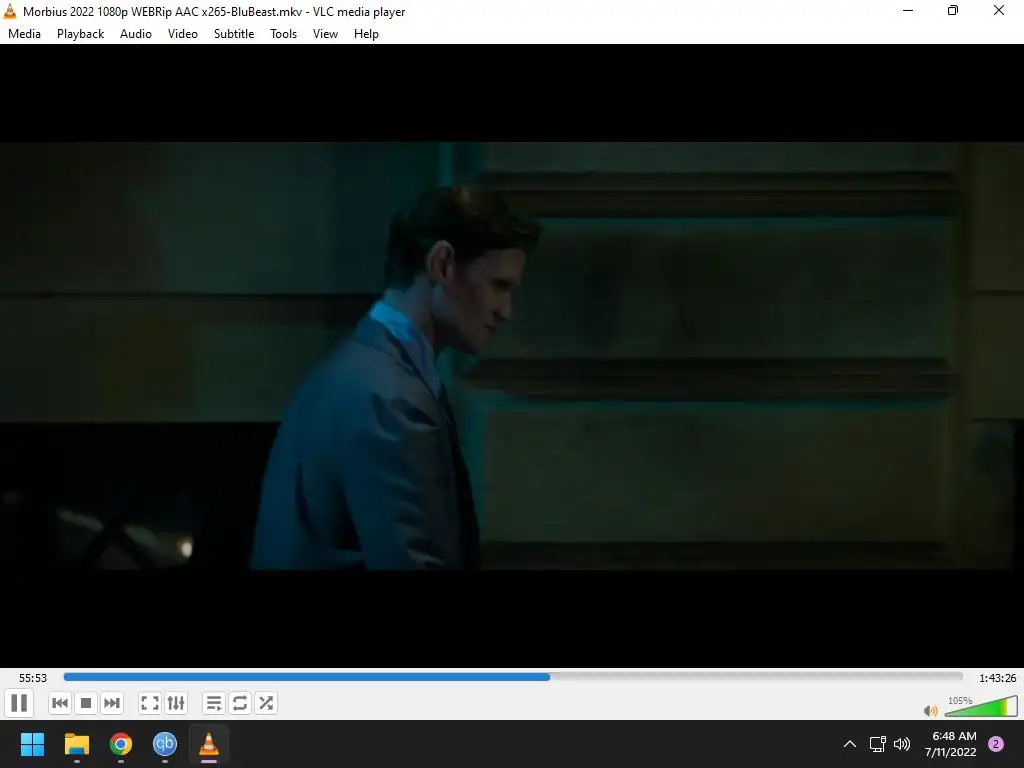Open the View menu
The width and height of the screenshot is (1024, 768).
[325, 34]
